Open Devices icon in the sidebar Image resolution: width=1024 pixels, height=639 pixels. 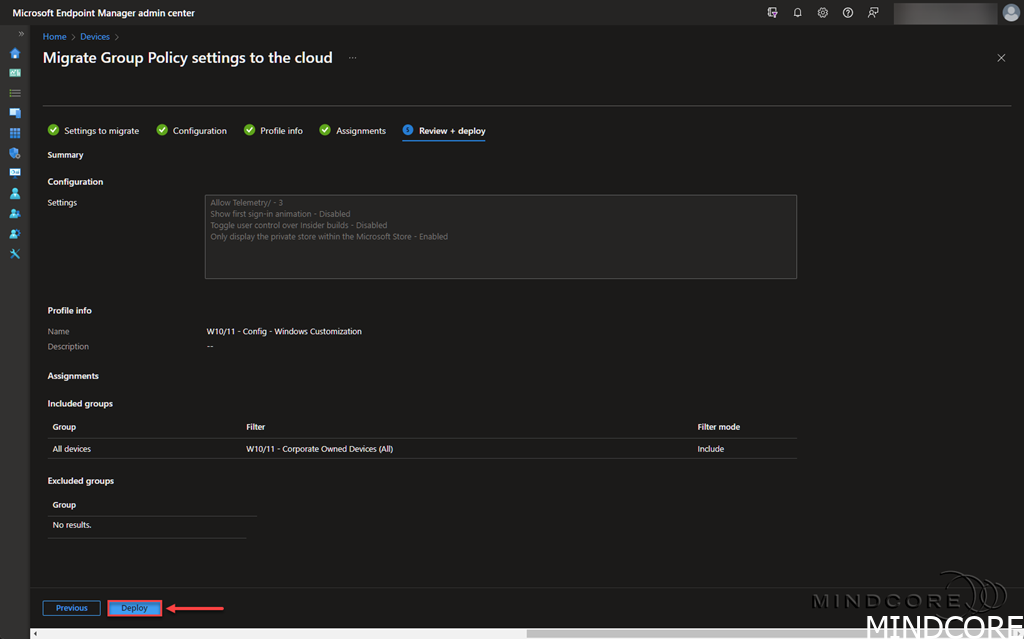pyautogui.click(x=15, y=113)
